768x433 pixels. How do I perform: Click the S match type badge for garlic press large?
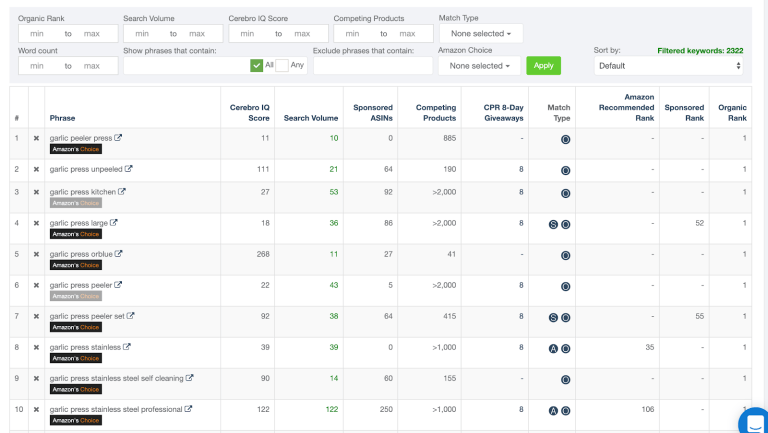click(x=553, y=224)
